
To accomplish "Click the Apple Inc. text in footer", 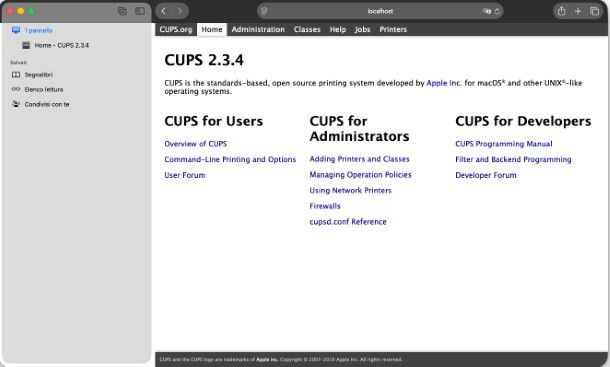I will 267,360.
